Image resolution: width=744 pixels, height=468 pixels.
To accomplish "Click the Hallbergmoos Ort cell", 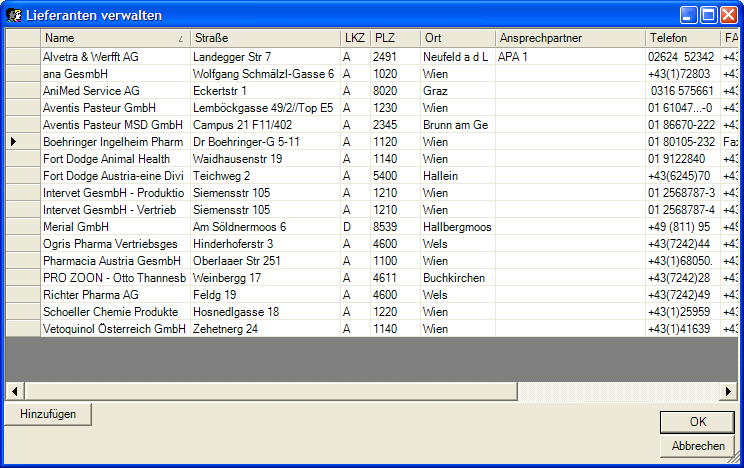I will pos(458,227).
